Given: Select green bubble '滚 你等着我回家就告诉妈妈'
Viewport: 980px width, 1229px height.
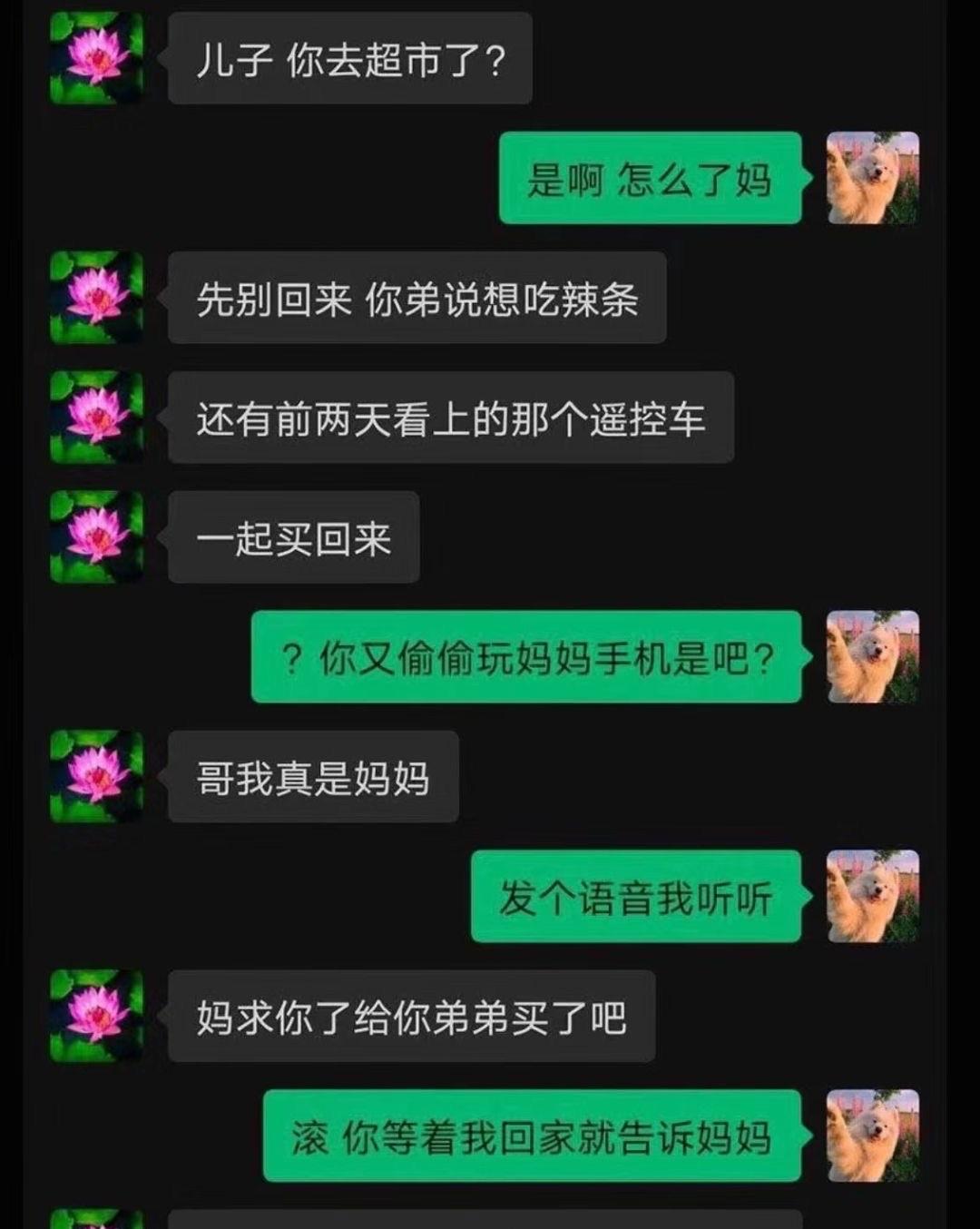Looking at the screenshot, I should 533,1136.
